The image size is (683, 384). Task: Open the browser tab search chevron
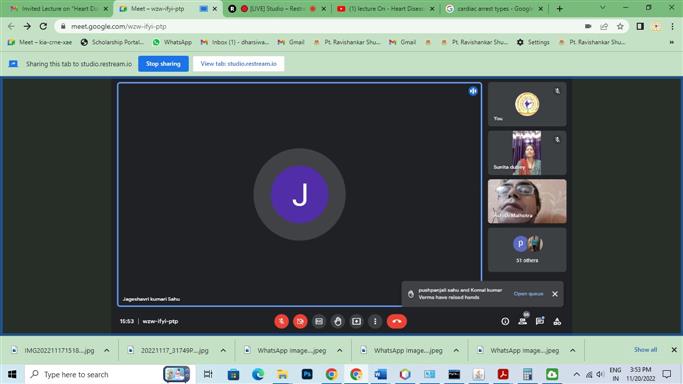click(602, 8)
